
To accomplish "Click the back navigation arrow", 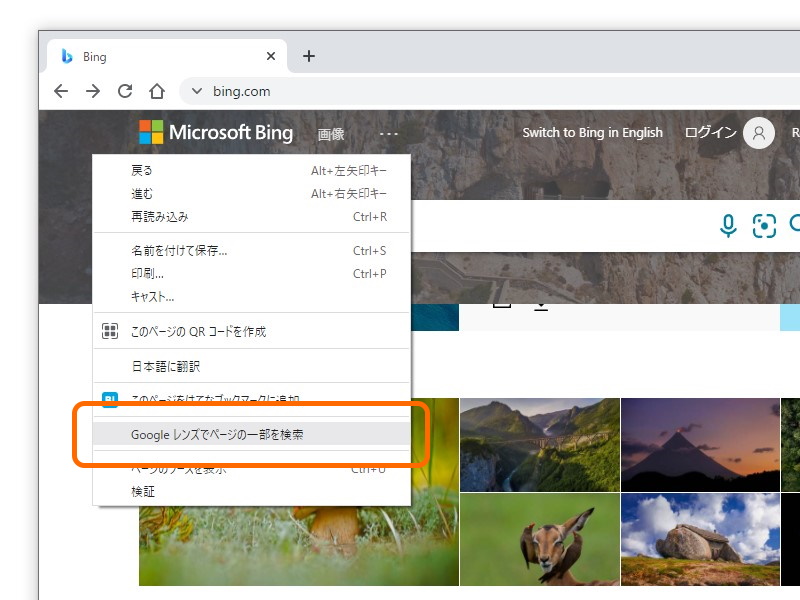I will click(61, 90).
